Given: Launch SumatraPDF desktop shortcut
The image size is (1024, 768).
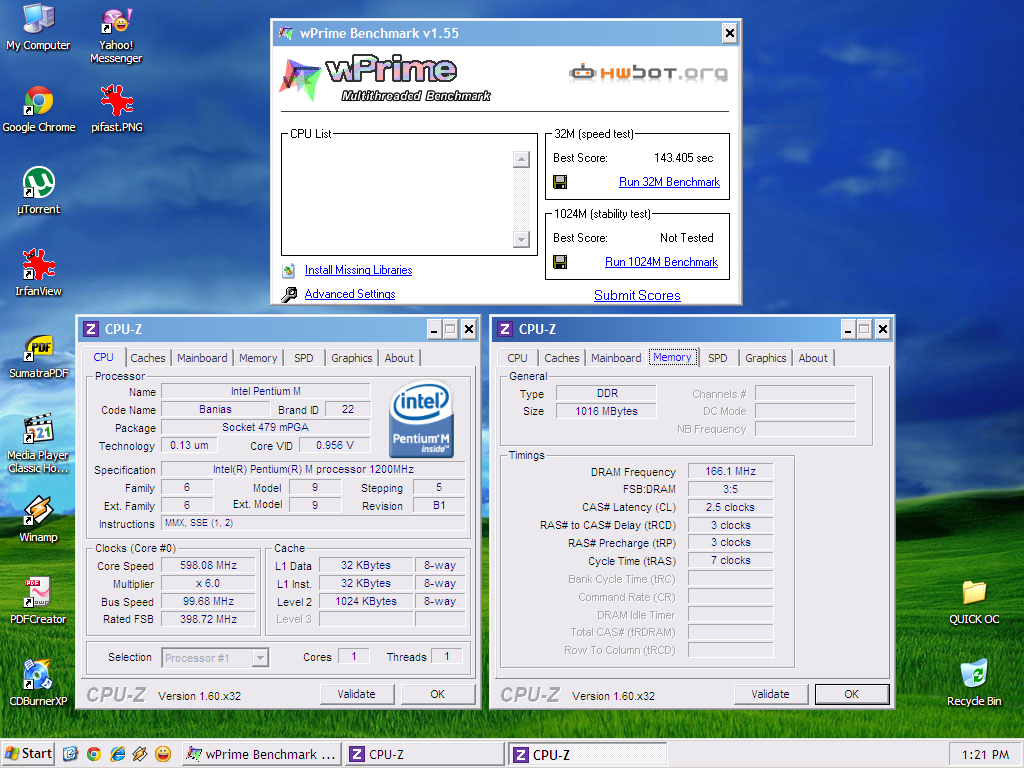Looking at the screenshot, I should (x=39, y=356).
